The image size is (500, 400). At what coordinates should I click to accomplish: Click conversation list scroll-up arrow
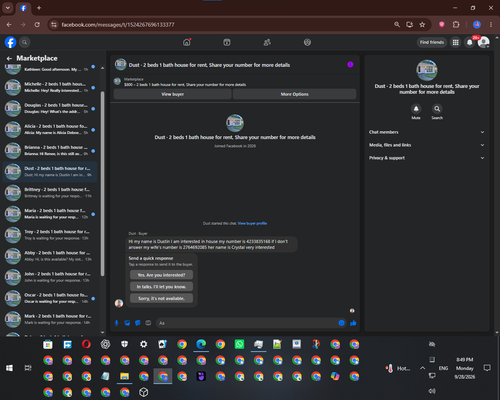coord(102,68)
